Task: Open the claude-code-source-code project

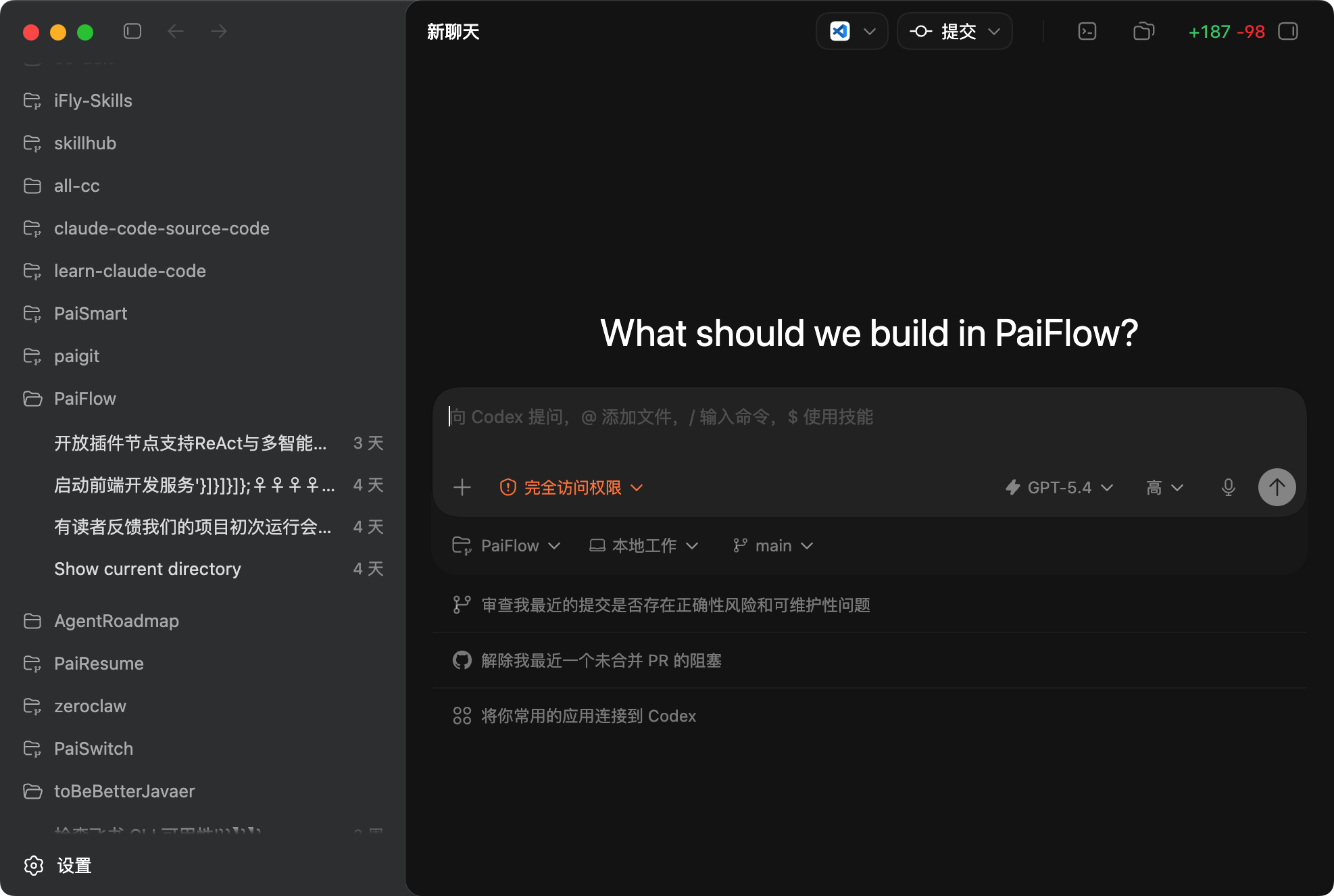Action: tap(203, 228)
